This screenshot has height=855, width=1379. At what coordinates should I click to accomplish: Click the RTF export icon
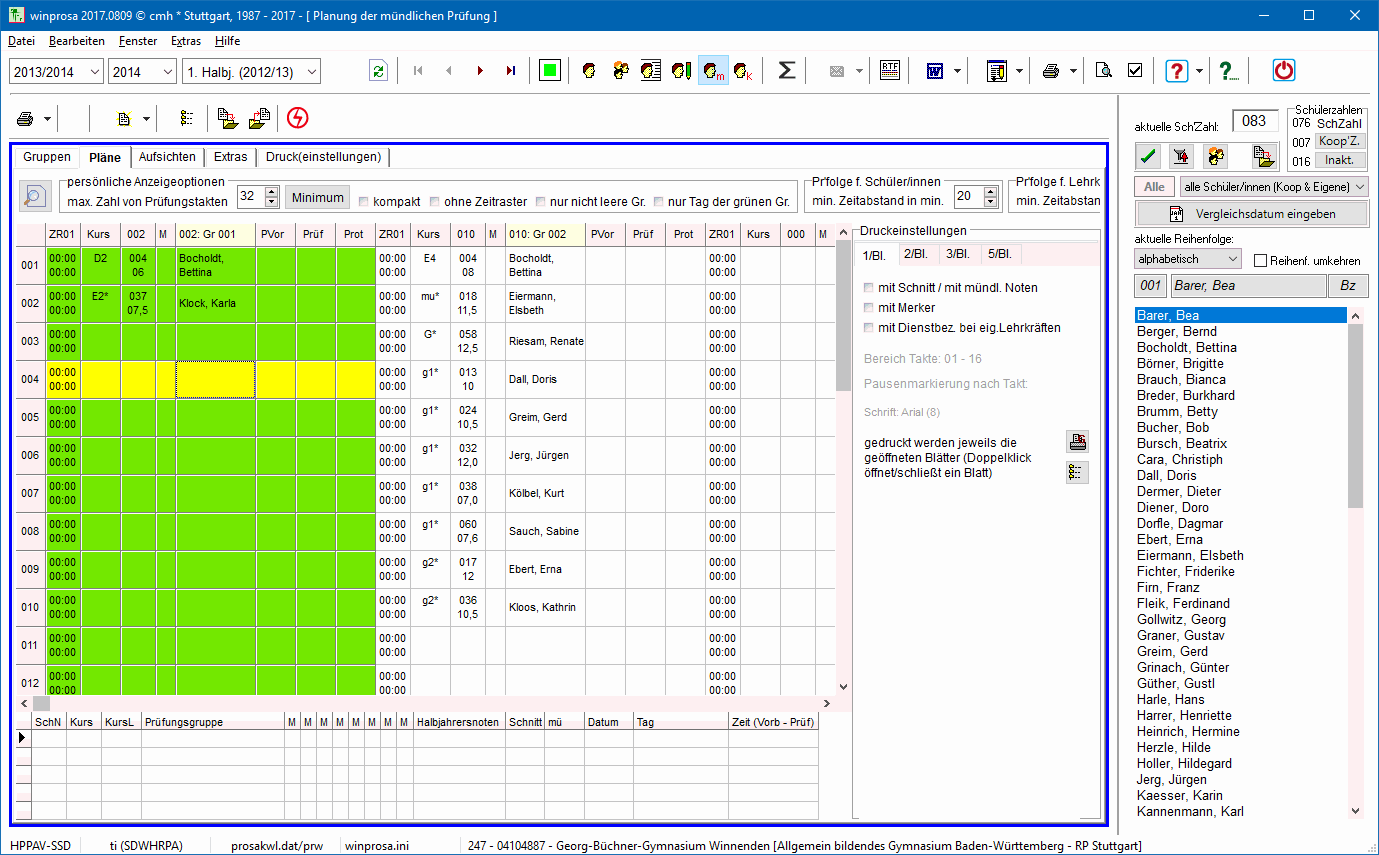[889, 70]
